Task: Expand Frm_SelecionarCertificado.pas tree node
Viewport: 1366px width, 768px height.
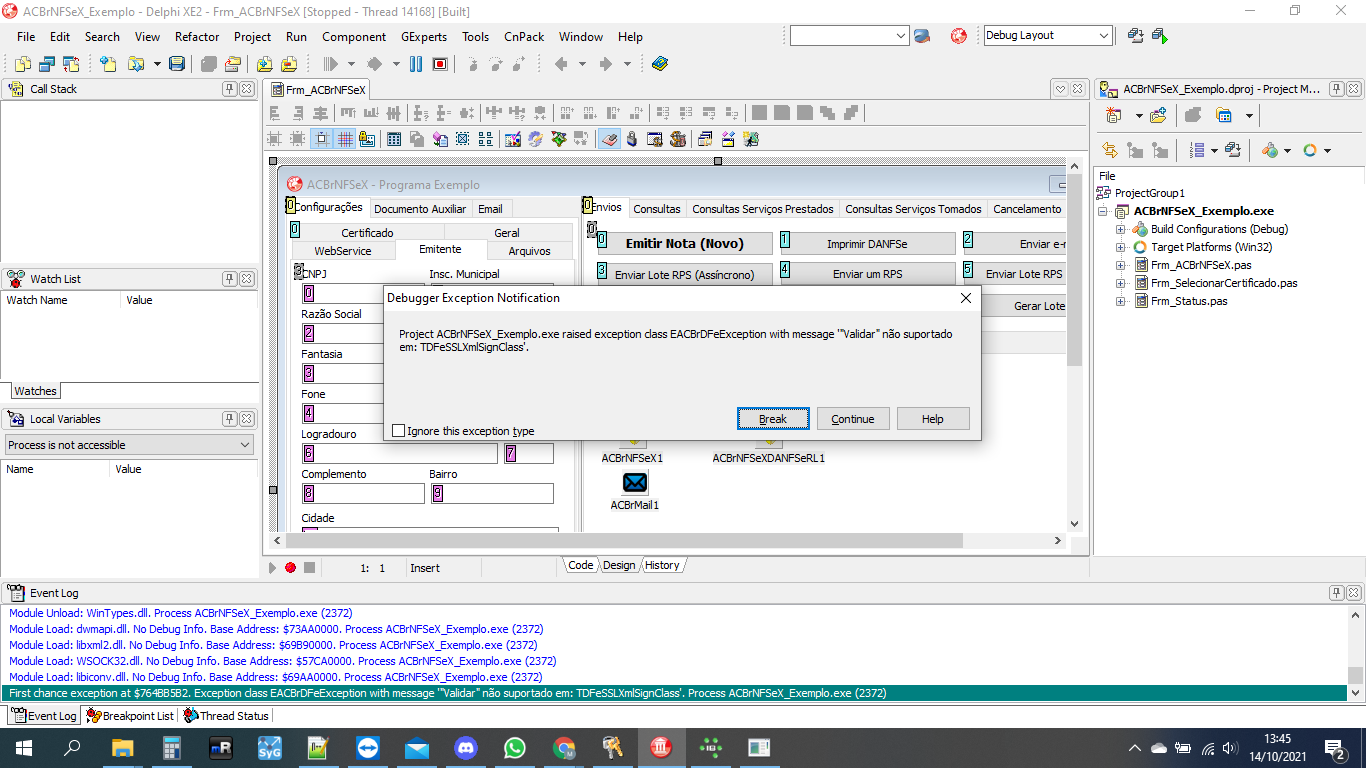Action: click(x=1121, y=283)
